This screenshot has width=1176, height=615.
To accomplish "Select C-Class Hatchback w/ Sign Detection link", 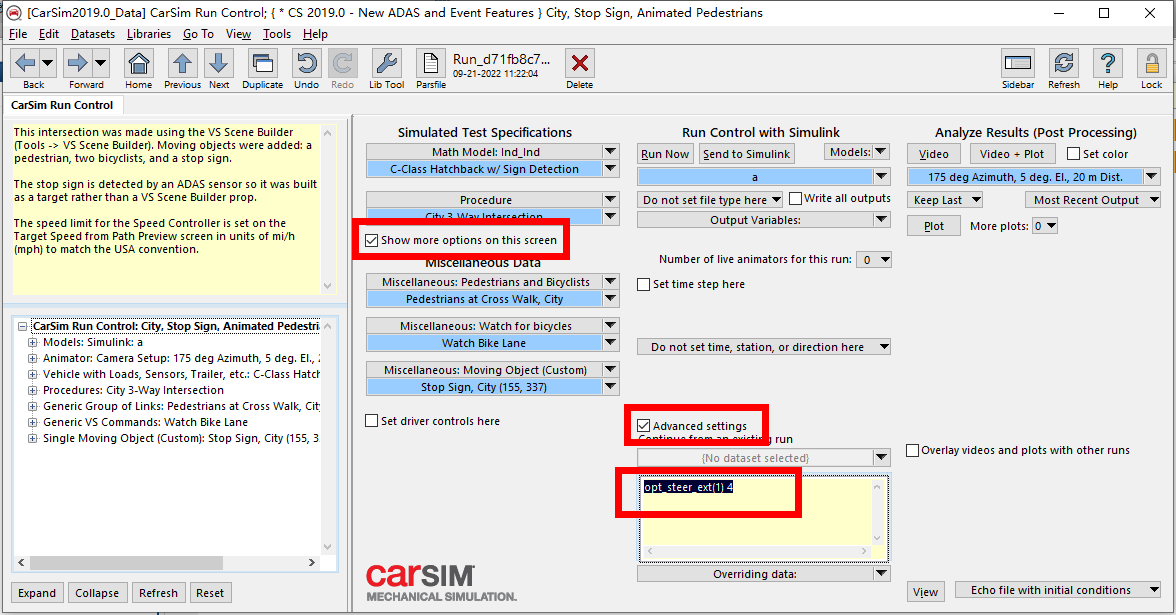I will (484, 170).
